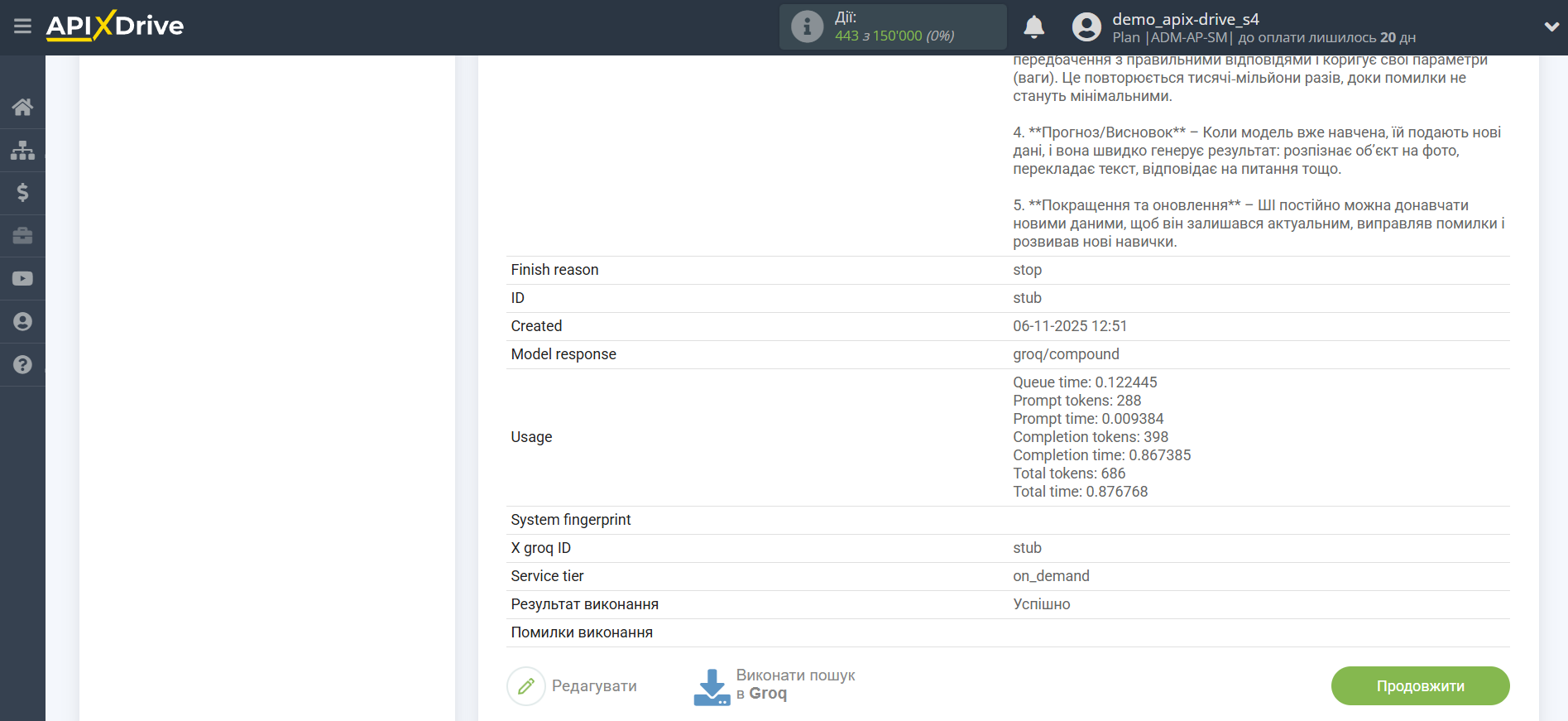The width and height of the screenshot is (1568, 721).
Task: Select the X groq ID label
Action: click(541, 548)
